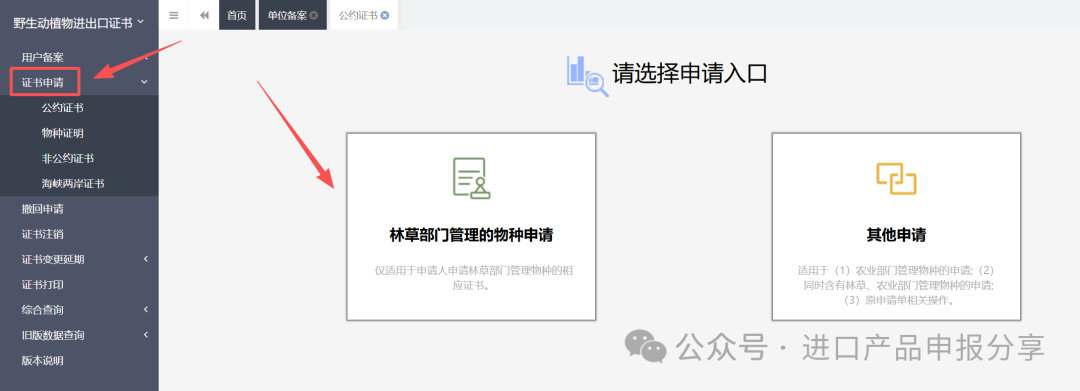The width and height of the screenshot is (1080, 391).
Task: Toggle sidebar with the hamburger menu icon
Action: coord(174,15)
